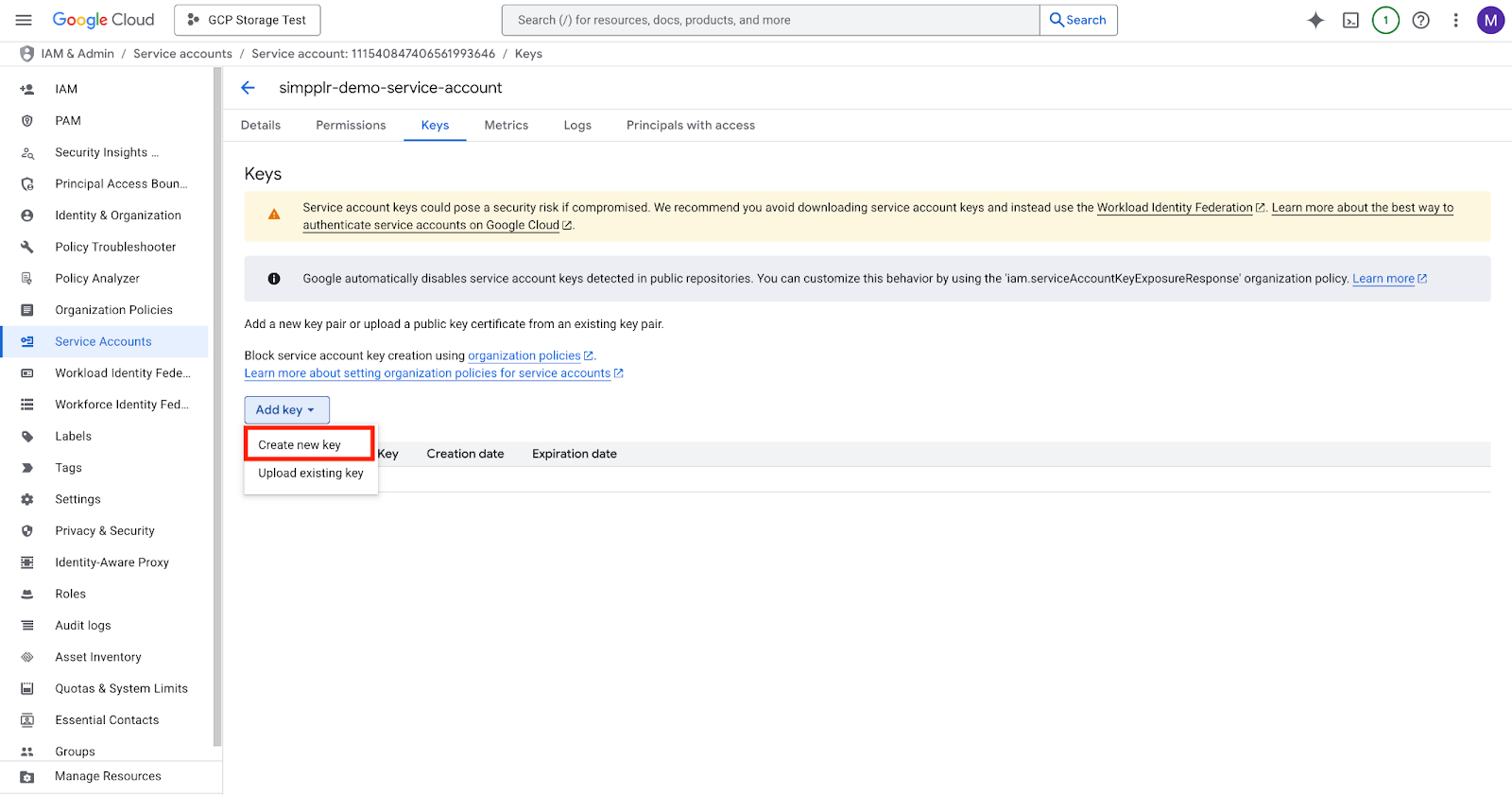Click the user account avatar M
The width and height of the screenshot is (1512, 795).
[1490, 20]
